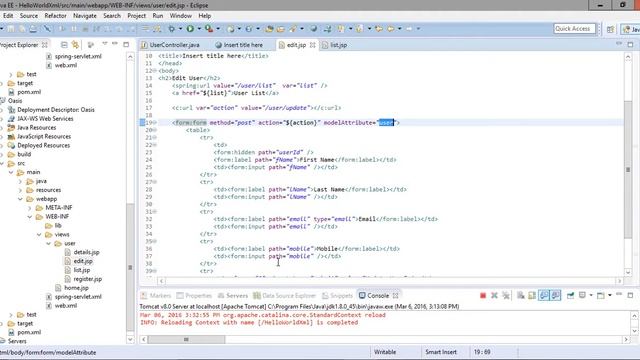Screen dimensions: 640x360
Task: Toggle Scroll Lock in Console
Action: point(532,295)
